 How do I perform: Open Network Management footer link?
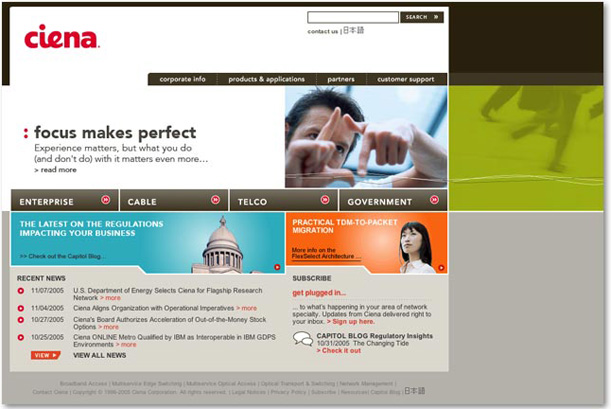pyautogui.click(x=366, y=384)
